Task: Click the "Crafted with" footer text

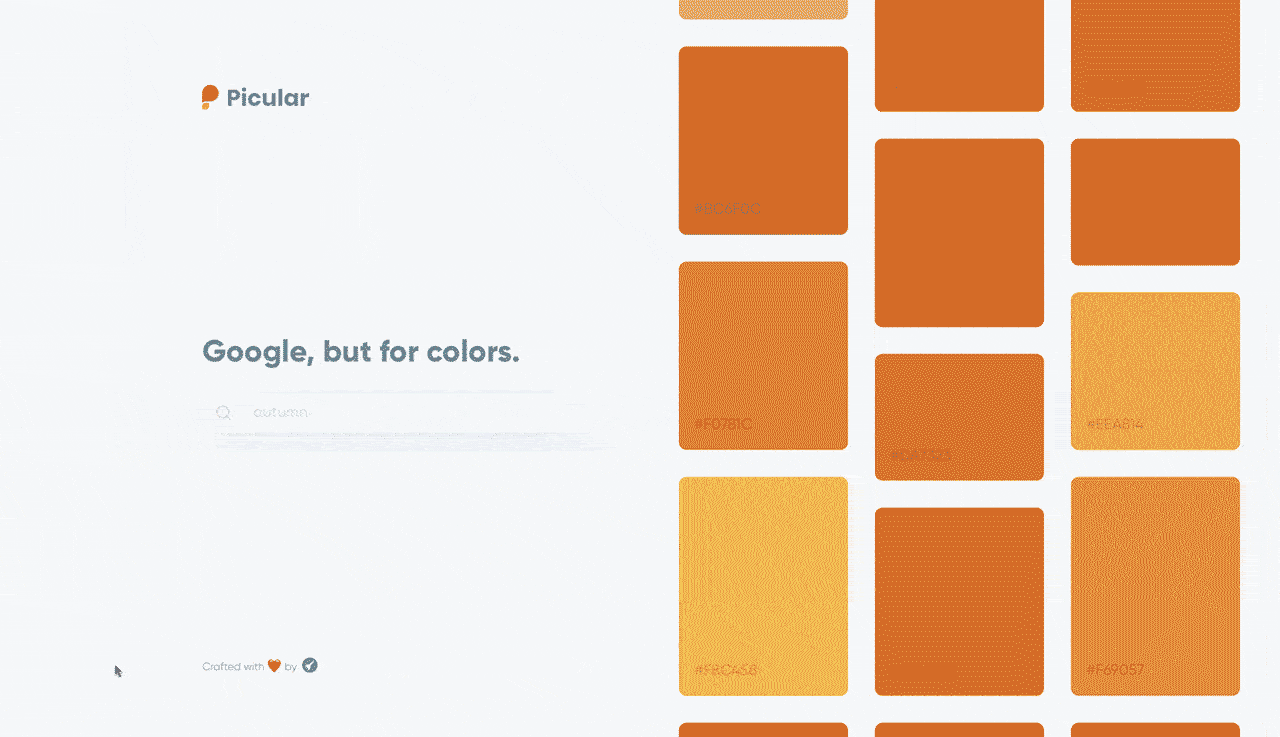Action: tap(233, 667)
